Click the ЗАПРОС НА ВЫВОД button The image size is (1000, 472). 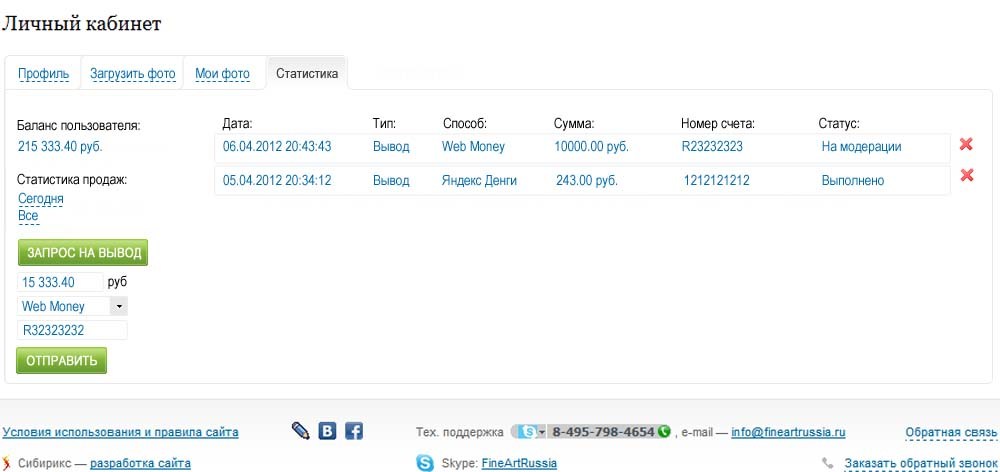(83, 253)
